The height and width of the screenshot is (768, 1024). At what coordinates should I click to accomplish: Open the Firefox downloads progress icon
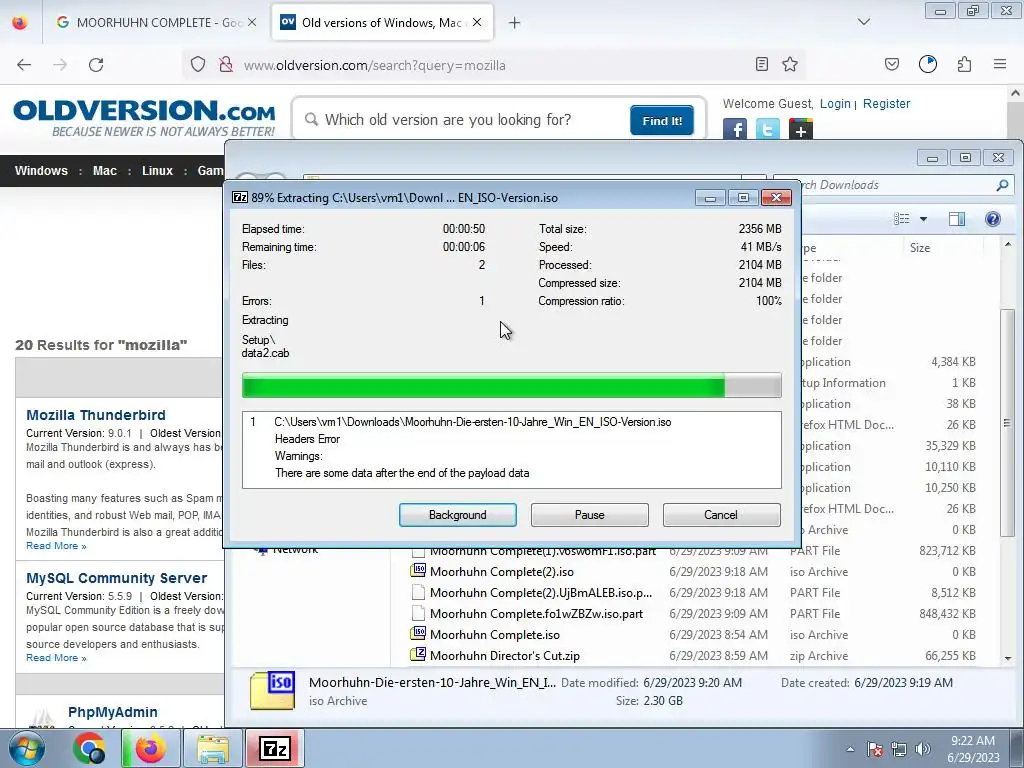(x=927, y=64)
